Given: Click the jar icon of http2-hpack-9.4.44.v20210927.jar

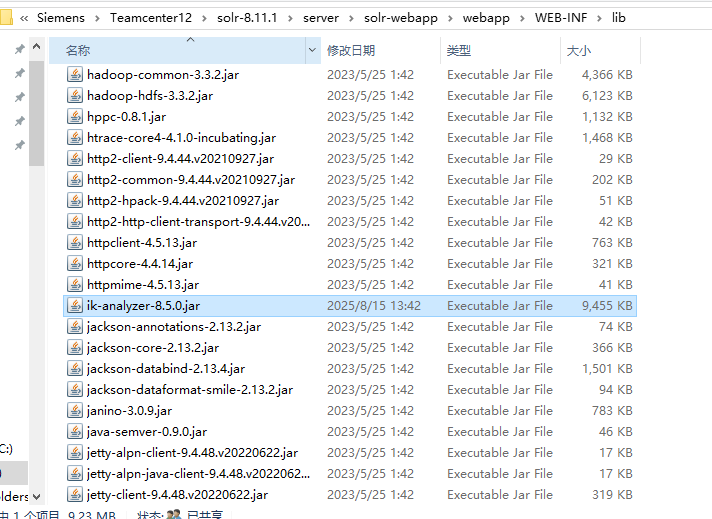Looking at the screenshot, I should 75,201.
